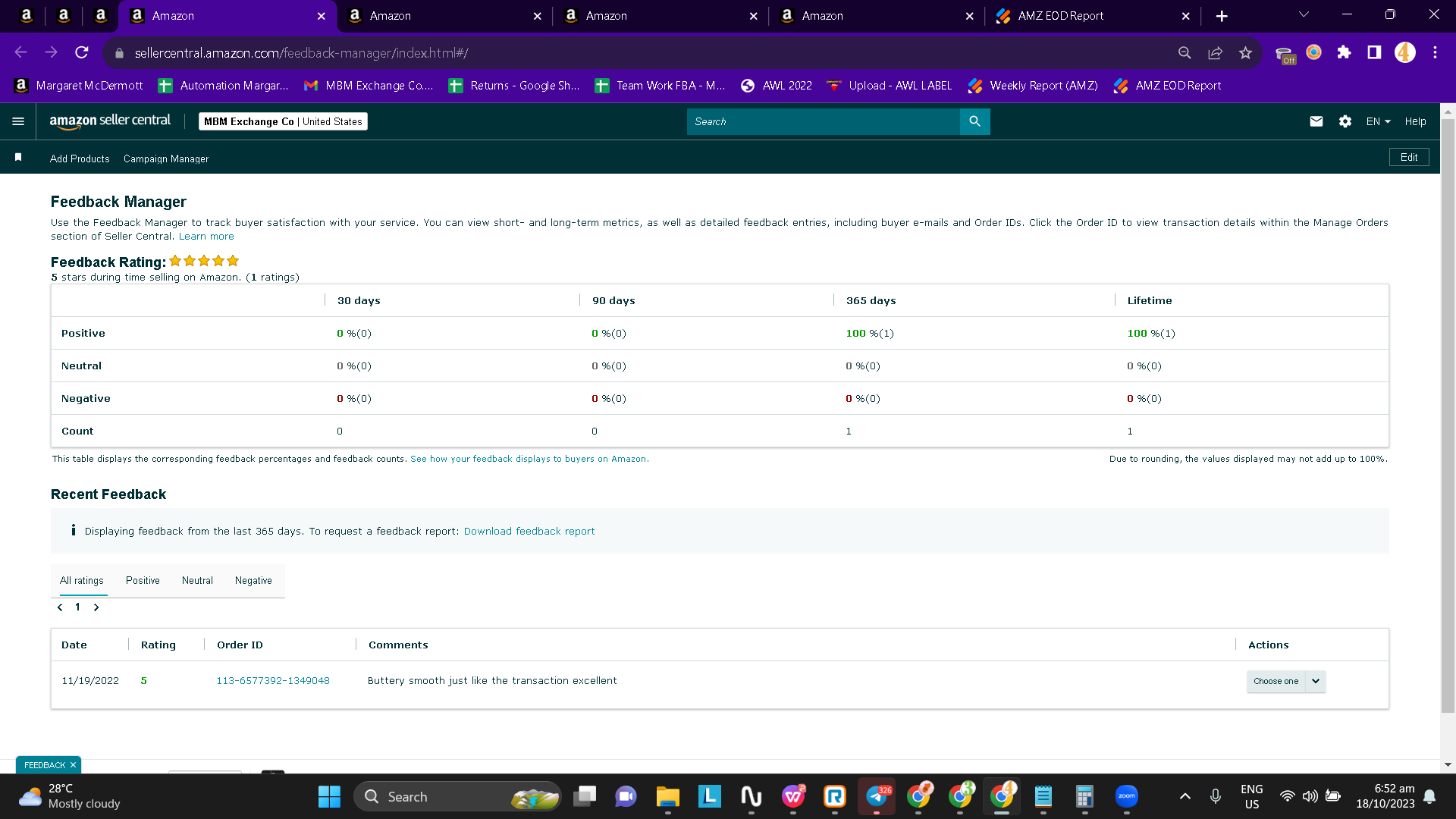Screen dimensions: 1456x819
Task: Click the bookmark flag icon beside Add Products
Action: 18,158
